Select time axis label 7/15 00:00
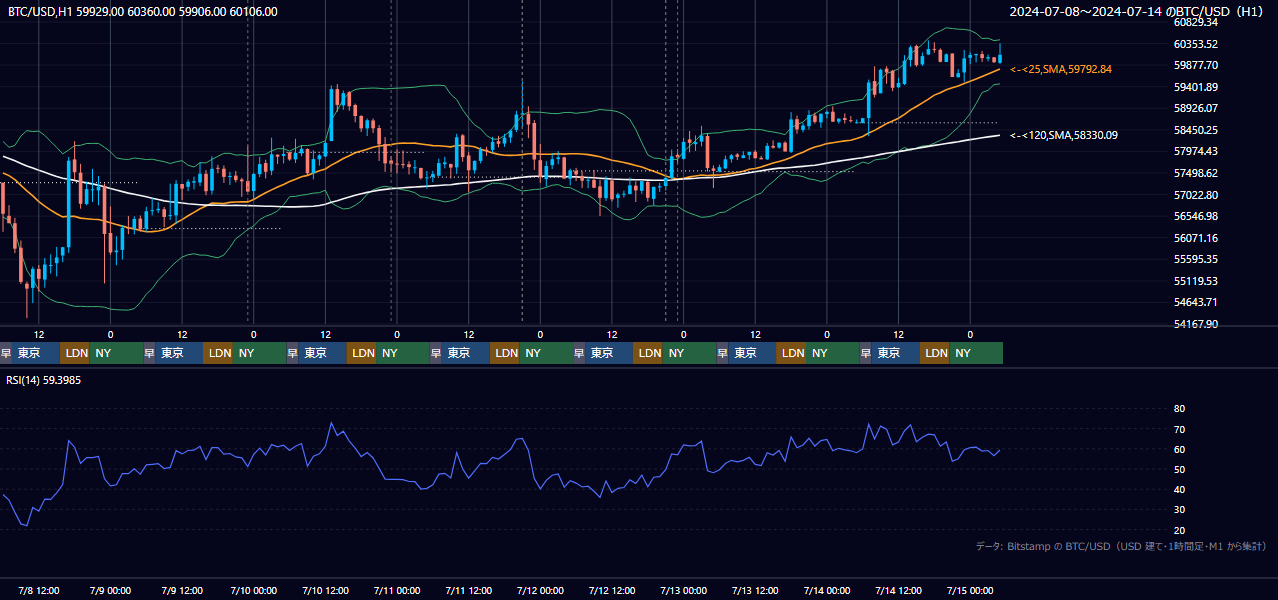The height and width of the screenshot is (600, 1278). click(x=970, y=589)
